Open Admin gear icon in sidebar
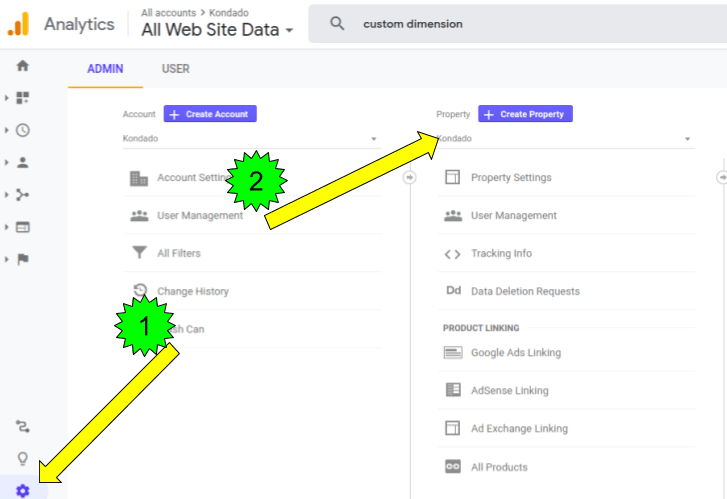The image size is (727, 499). [x=23, y=491]
